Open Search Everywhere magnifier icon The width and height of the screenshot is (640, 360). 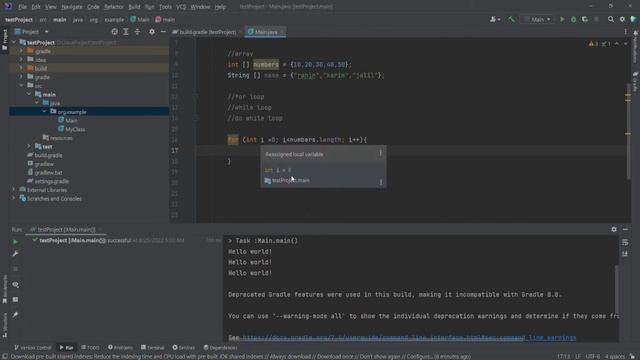pyautogui.click(x=611, y=19)
